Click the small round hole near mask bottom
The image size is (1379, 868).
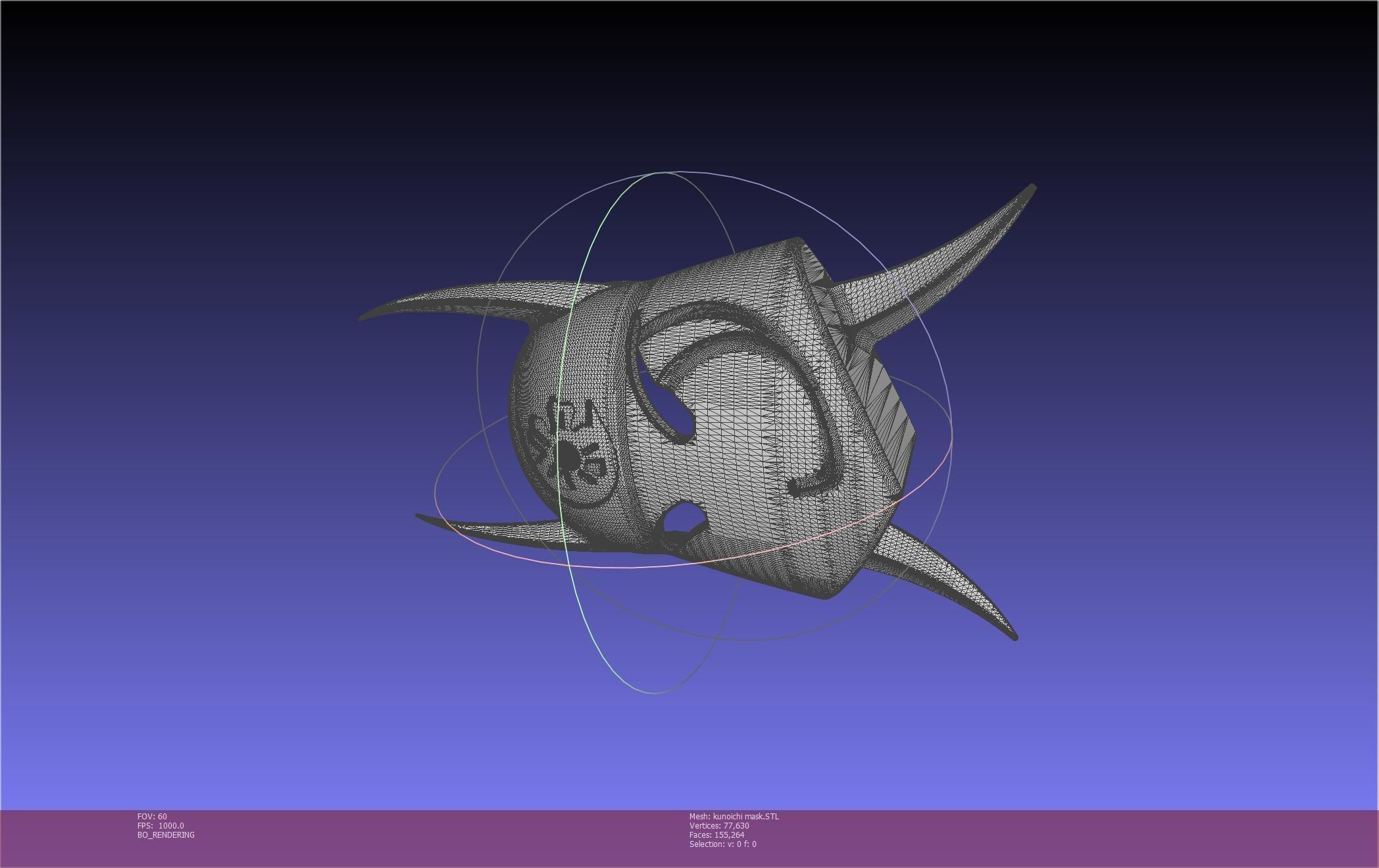tap(682, 518)
